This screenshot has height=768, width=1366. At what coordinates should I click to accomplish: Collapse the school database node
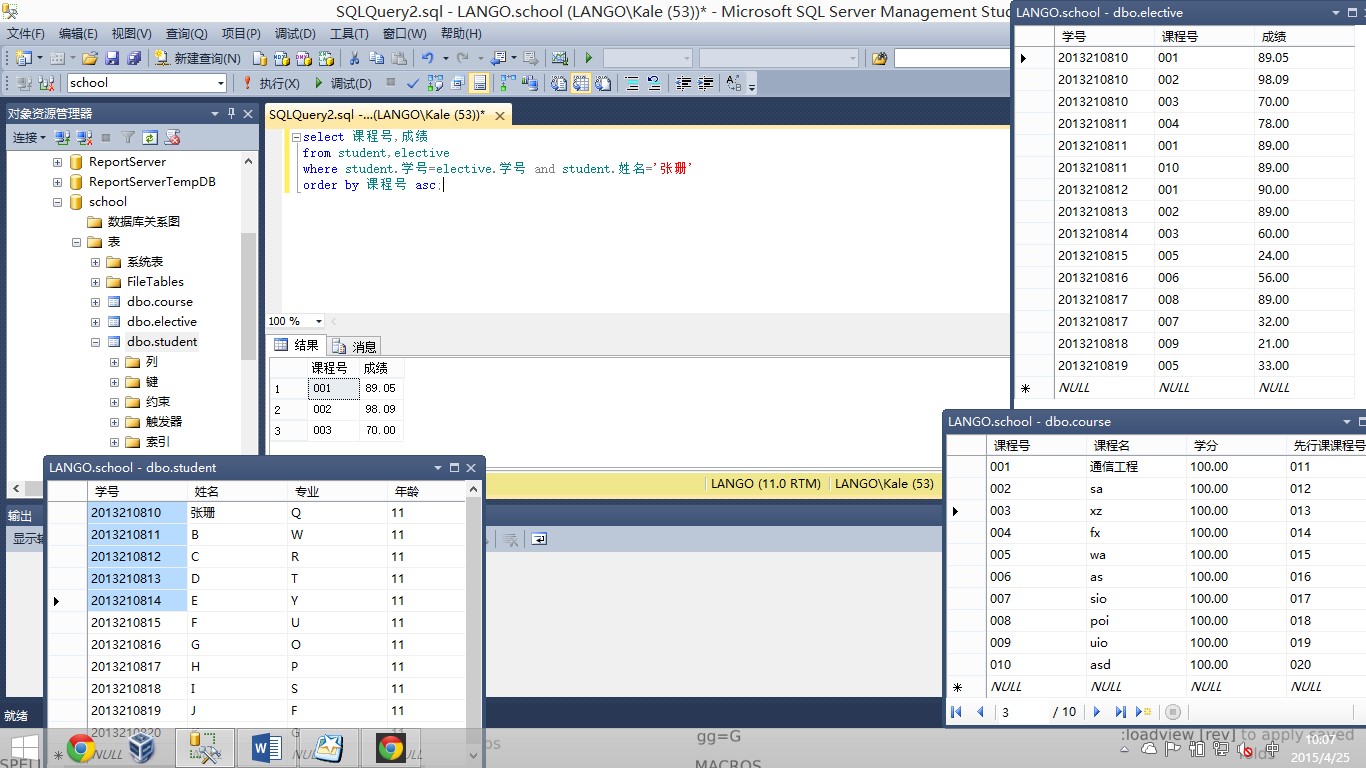[x=57, y=202]
